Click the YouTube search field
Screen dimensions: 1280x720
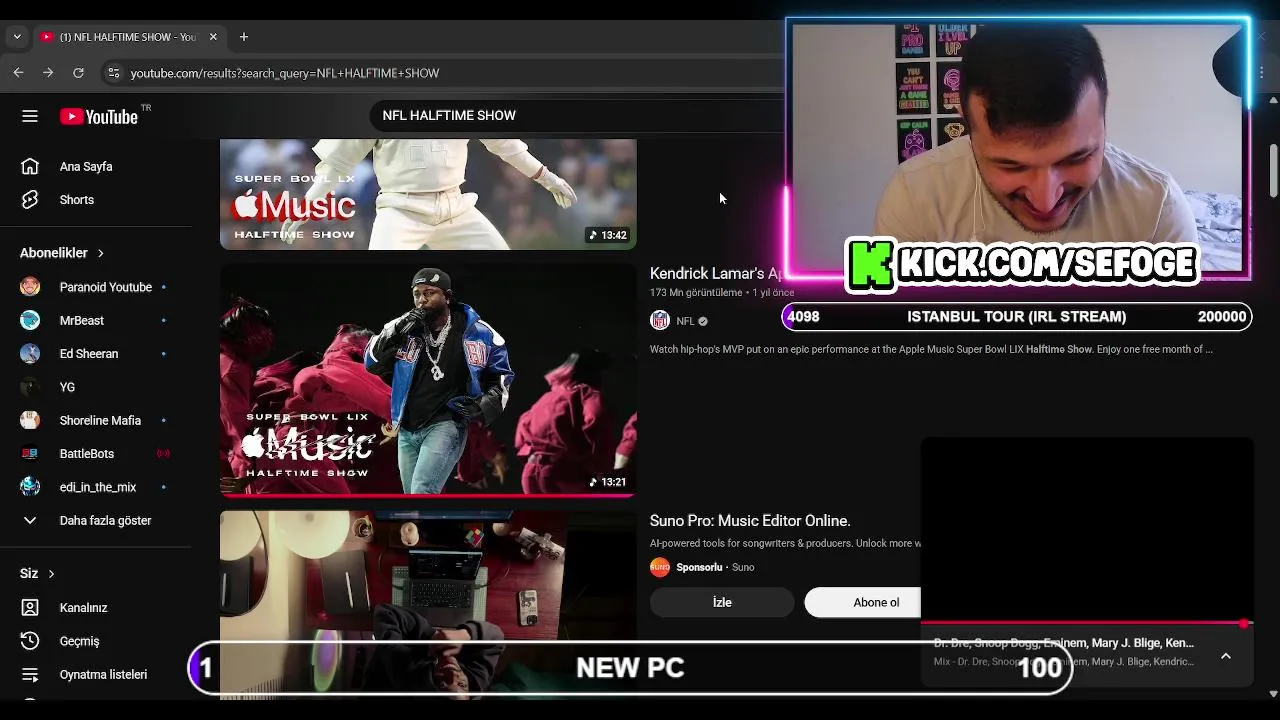point(575,115)
